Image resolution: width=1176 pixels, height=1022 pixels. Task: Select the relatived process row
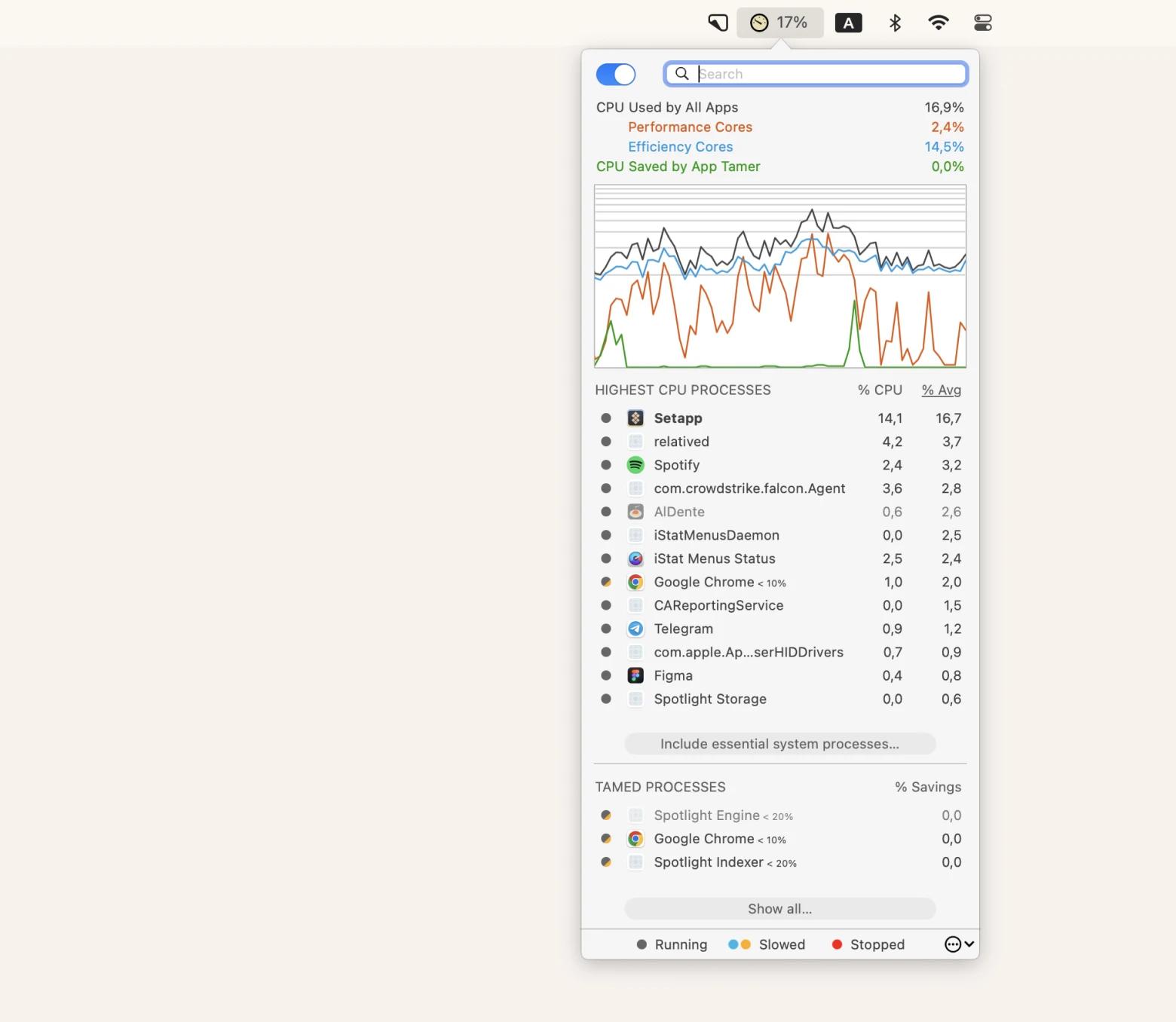(780, 441)
